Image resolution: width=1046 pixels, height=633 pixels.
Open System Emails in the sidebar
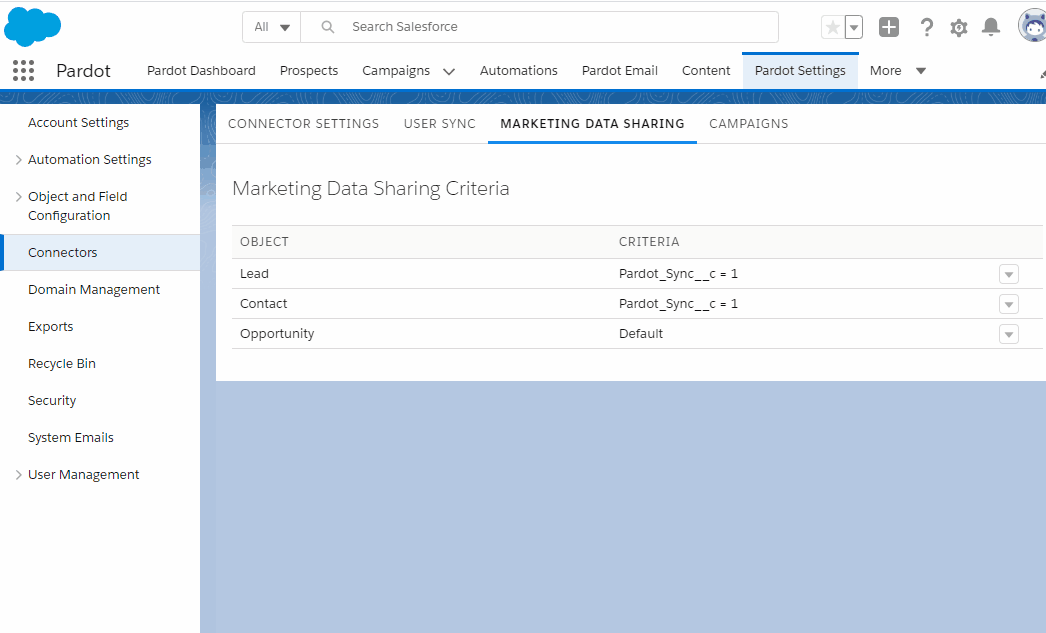point(71,438)
